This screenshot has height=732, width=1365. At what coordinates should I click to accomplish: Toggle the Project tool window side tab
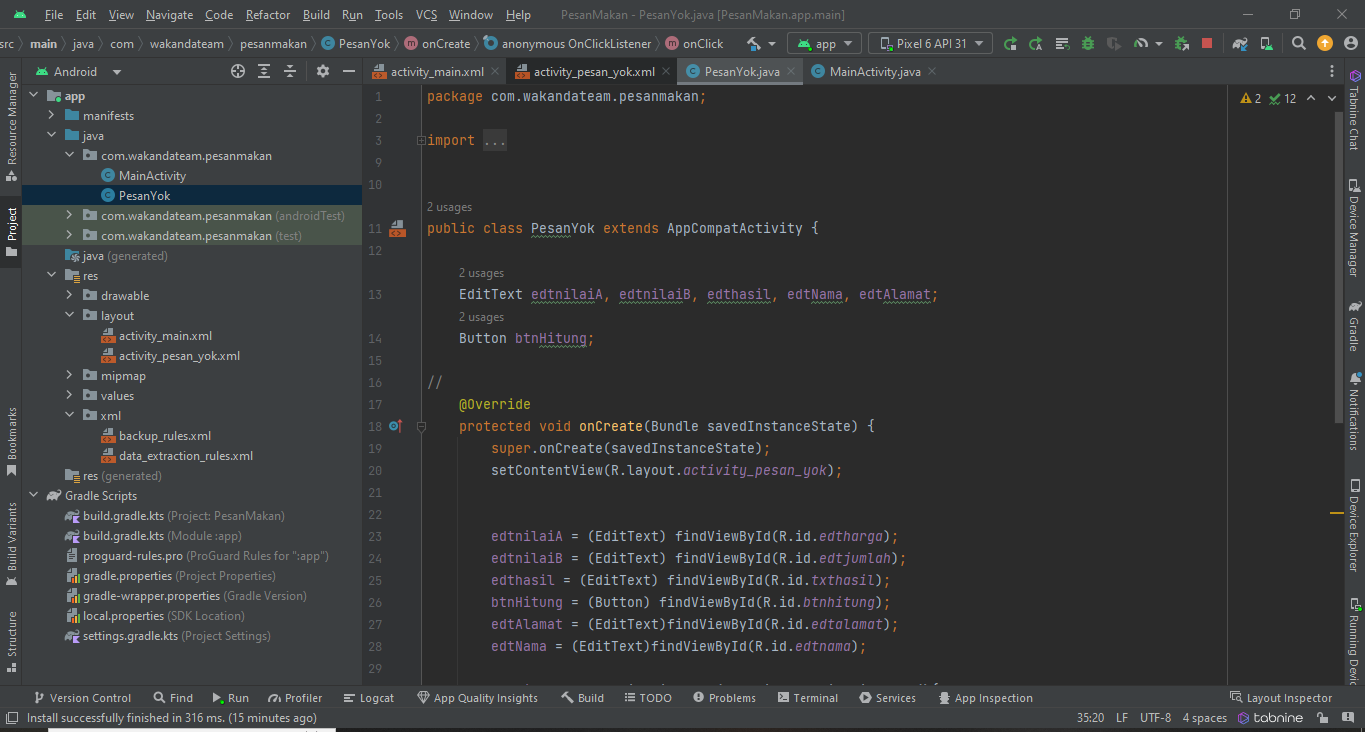pyautogui.click(x=12, y=231)
